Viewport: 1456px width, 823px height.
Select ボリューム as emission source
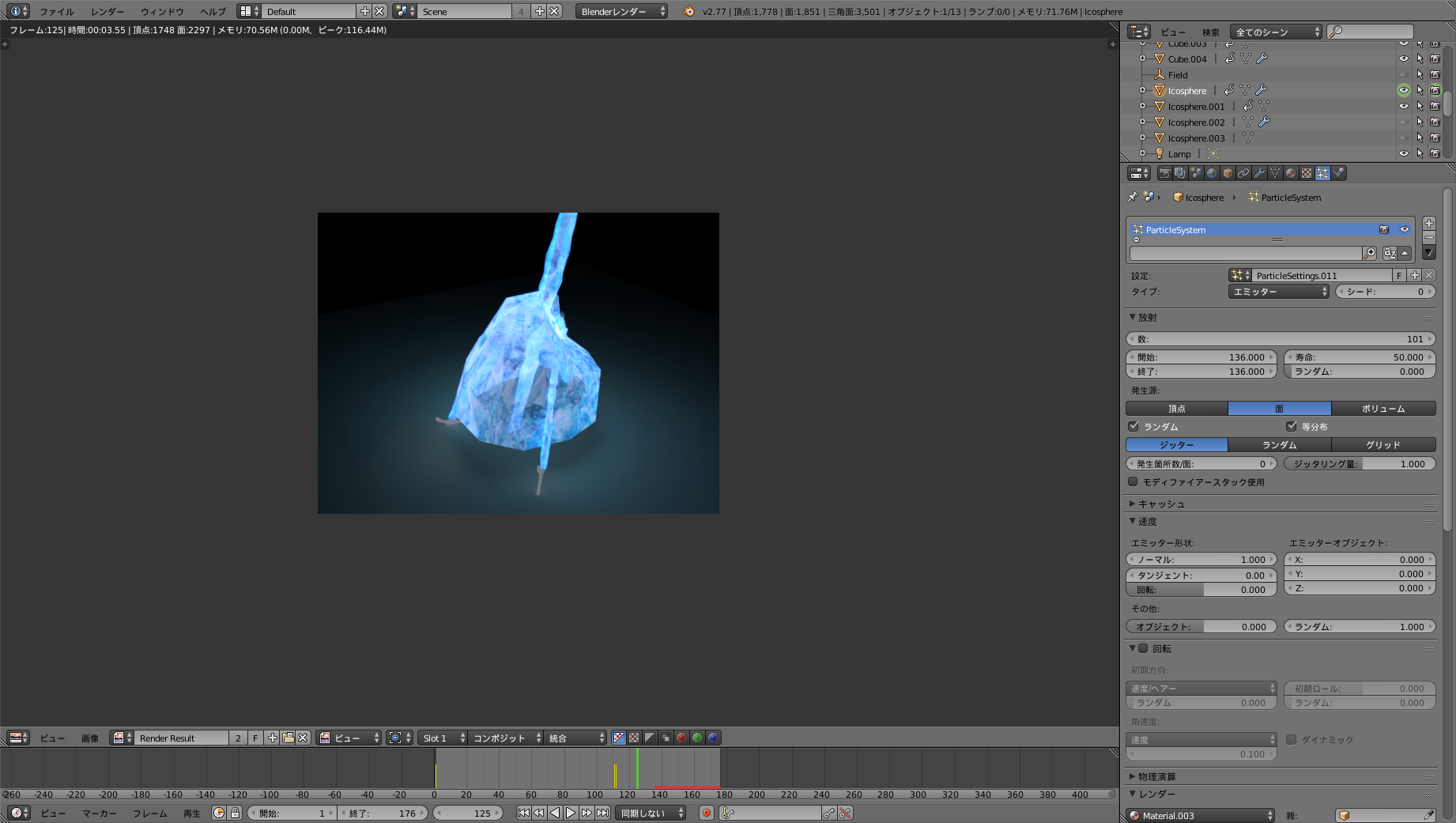1383,409
